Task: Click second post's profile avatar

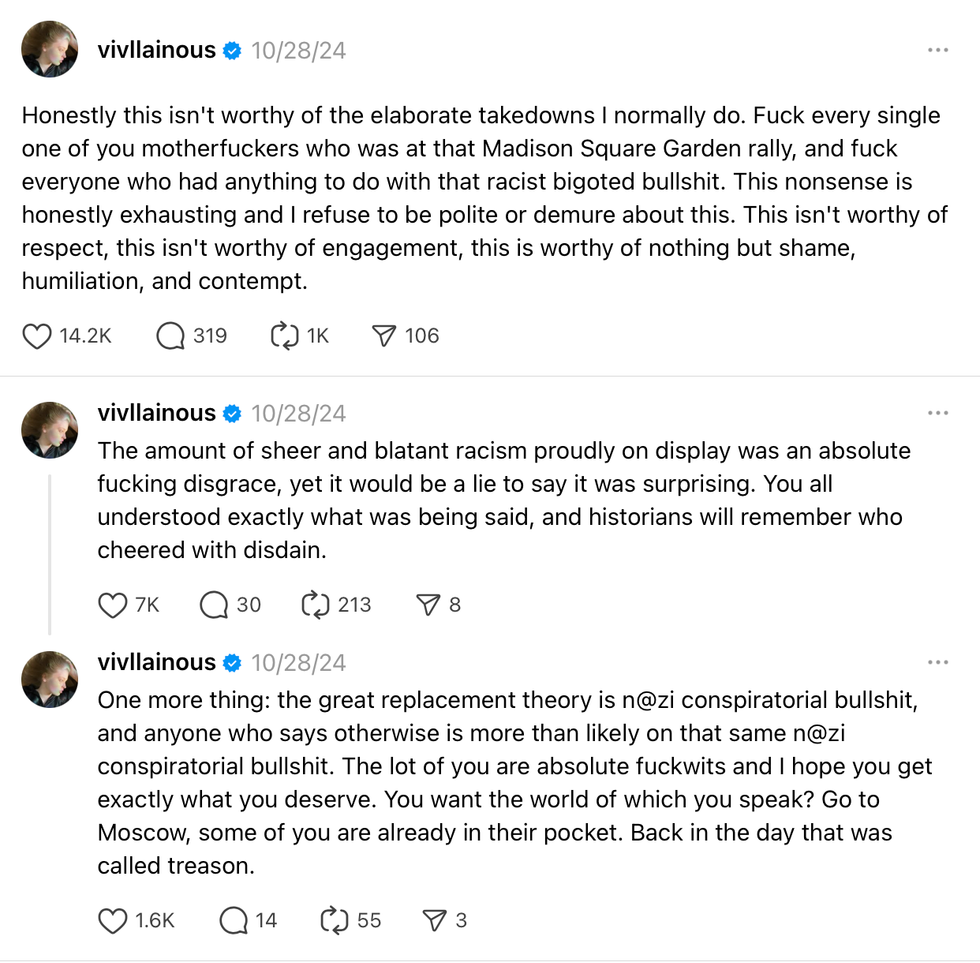Action: point(49,430)
